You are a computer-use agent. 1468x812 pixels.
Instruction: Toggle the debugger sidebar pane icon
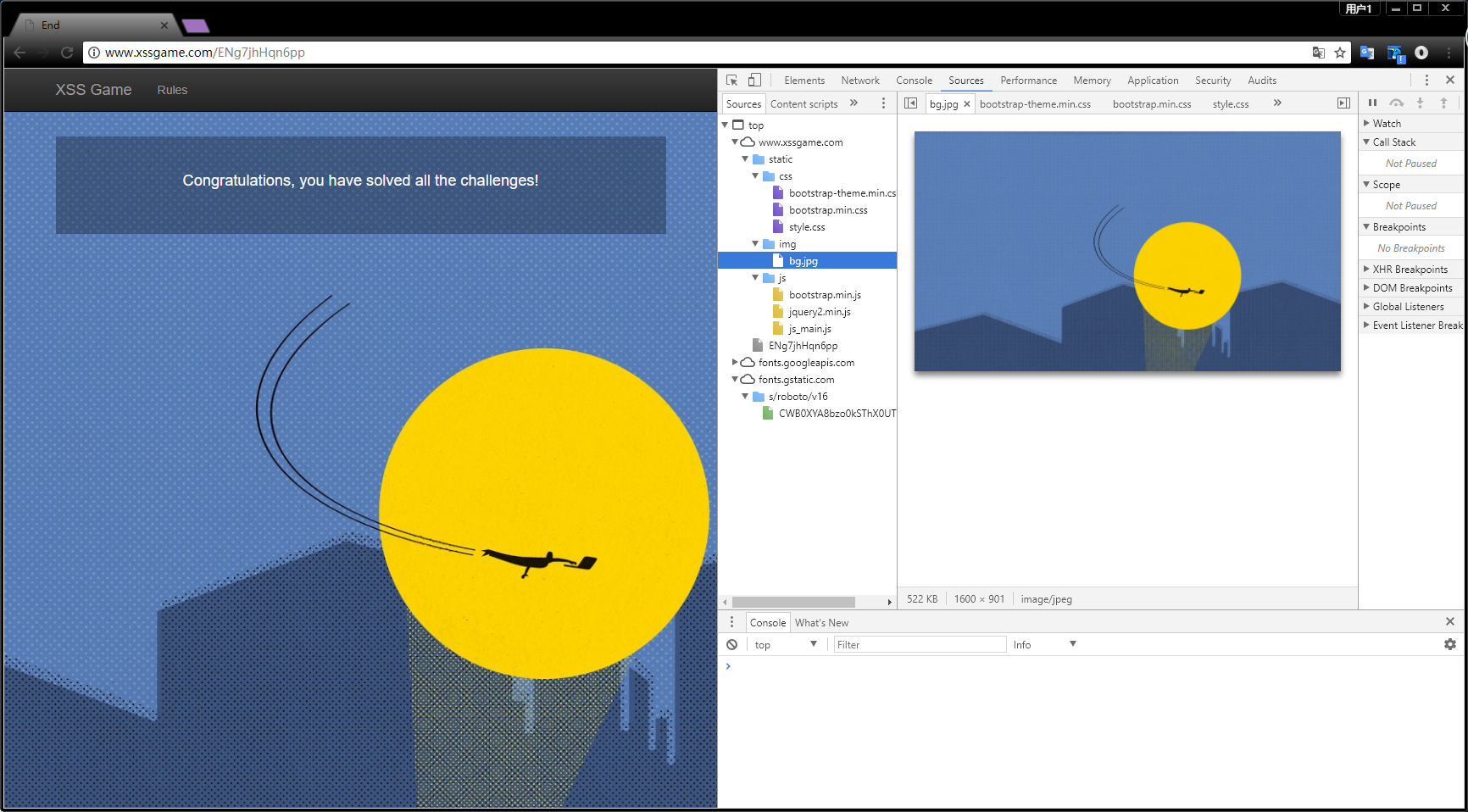click(x=1343, y=103)
